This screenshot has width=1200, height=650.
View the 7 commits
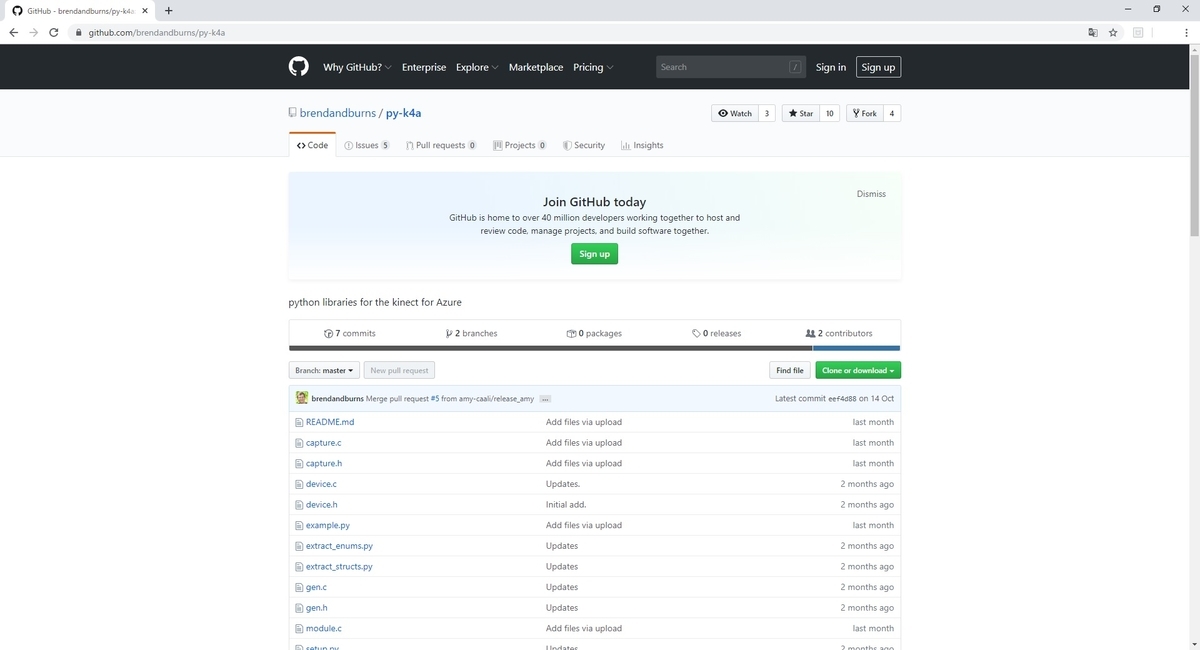coord(350,333)
